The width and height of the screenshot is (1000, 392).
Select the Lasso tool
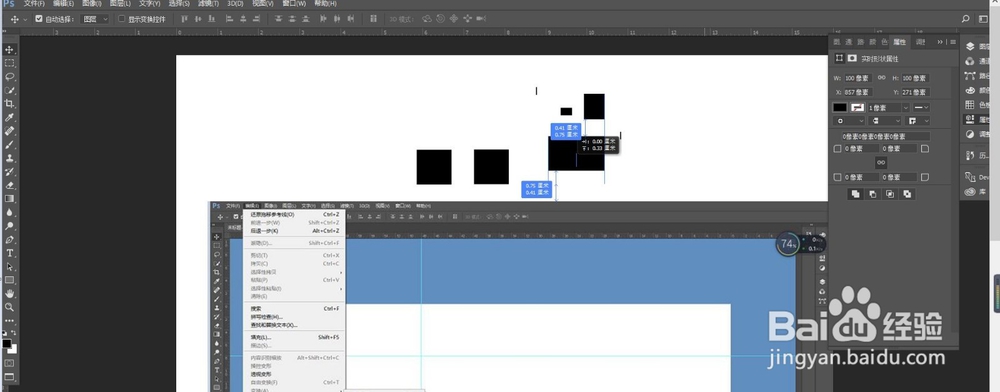click(10, 76)
